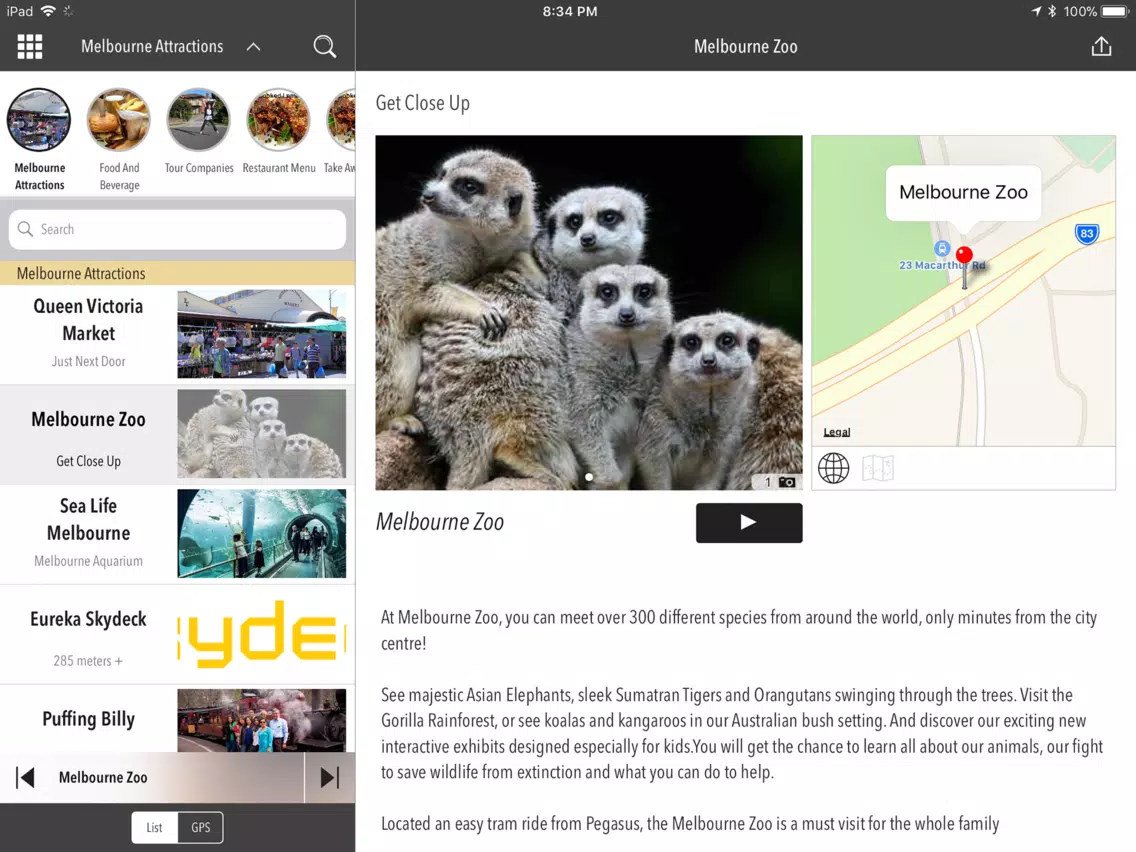Open the folded map icon
Screen dimensions: 1136x852
click(x=878, y=468)
